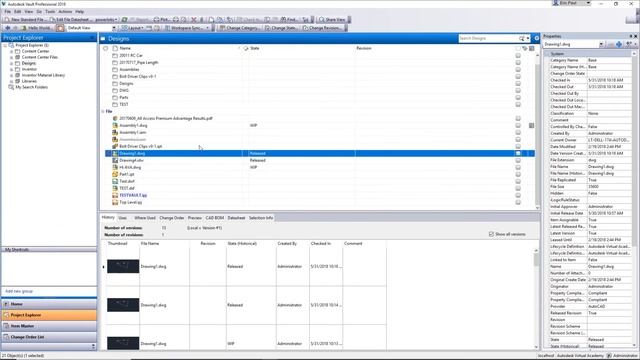Click the blue back arrow navigation icon
Viewport: 640px width, 360px height.
(x=7, y=28)
